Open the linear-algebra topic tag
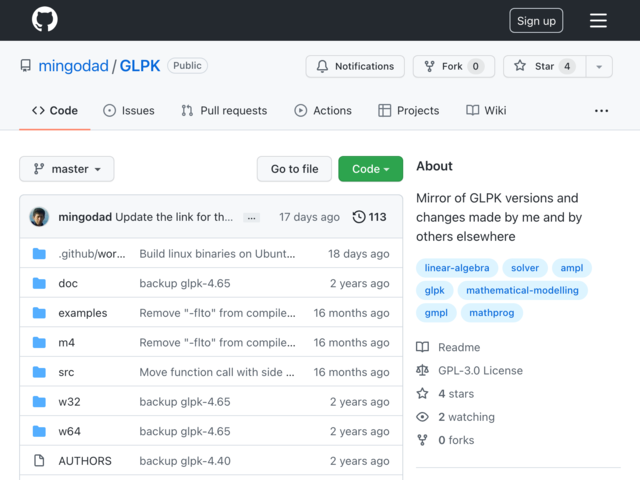The height and width of the screenshot is (480, 640). point(457,268)
